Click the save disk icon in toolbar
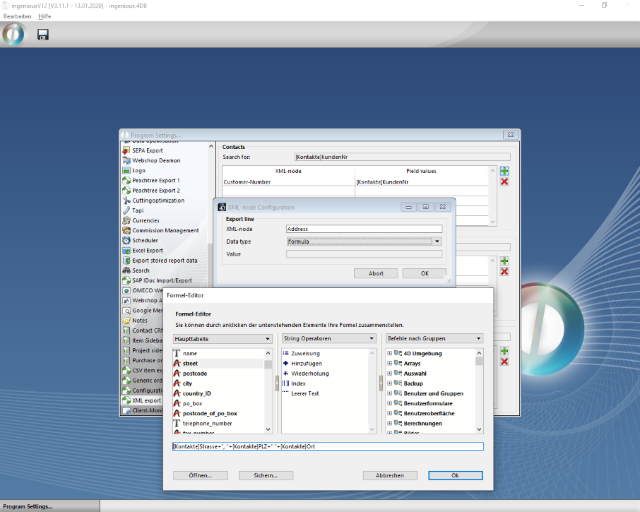The image size is (640, 512). coord(43,35)
